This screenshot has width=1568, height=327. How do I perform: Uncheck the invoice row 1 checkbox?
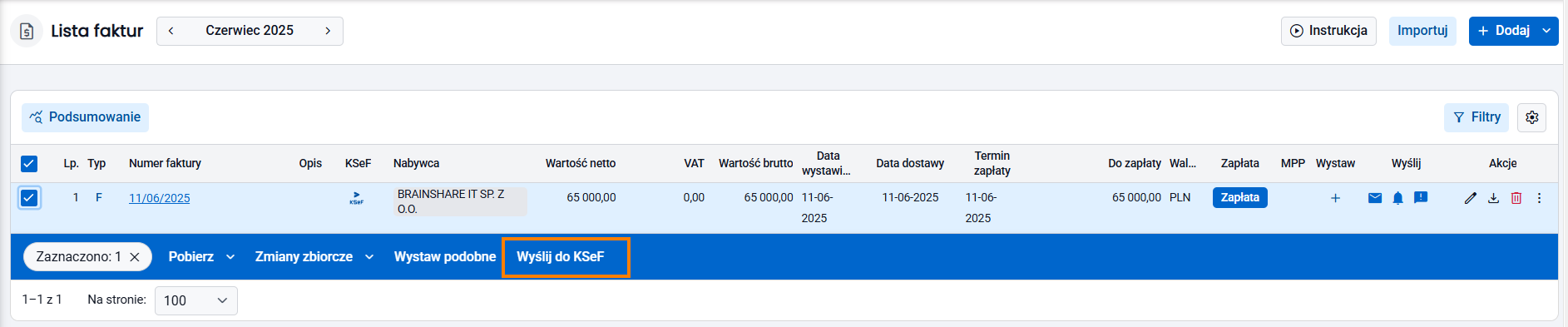click(29, 198)
